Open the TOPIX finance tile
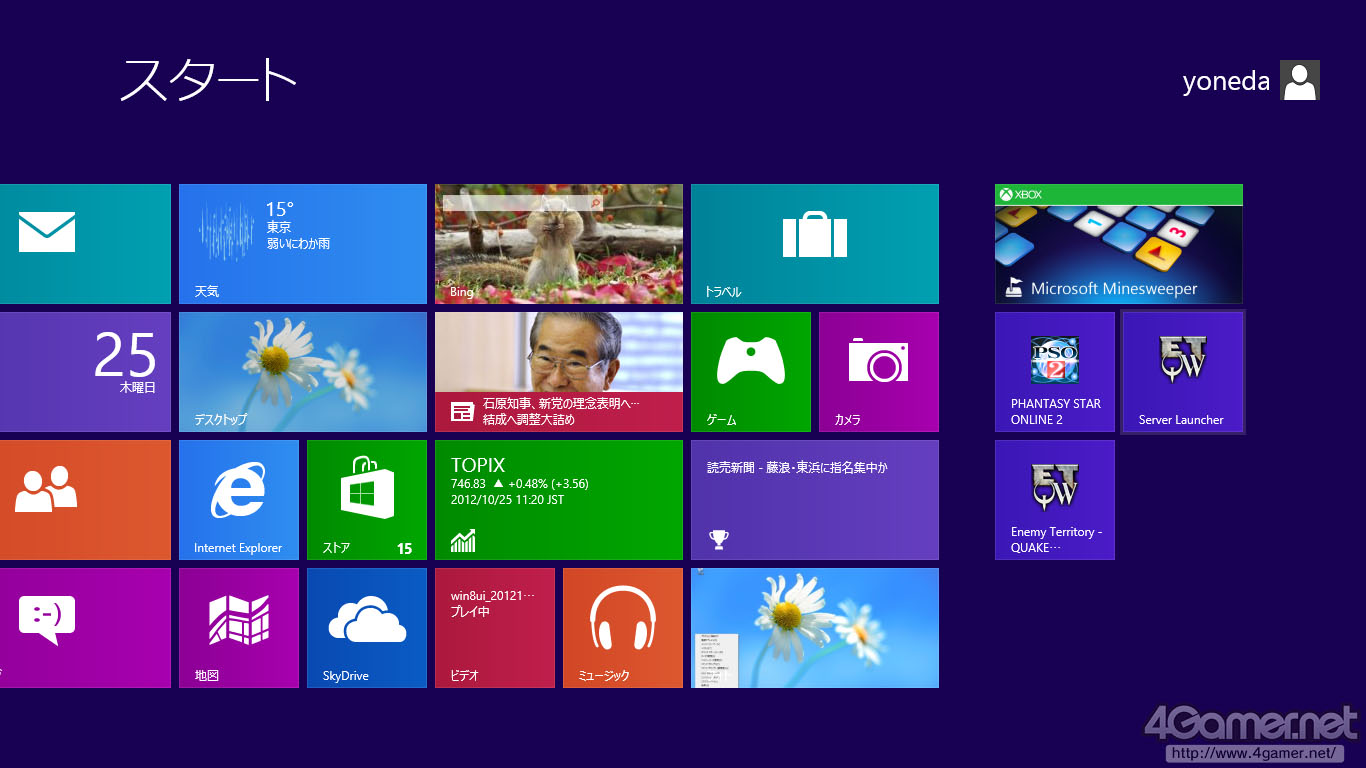This screenshot has width=1366, height=768. tap(559, 500)
